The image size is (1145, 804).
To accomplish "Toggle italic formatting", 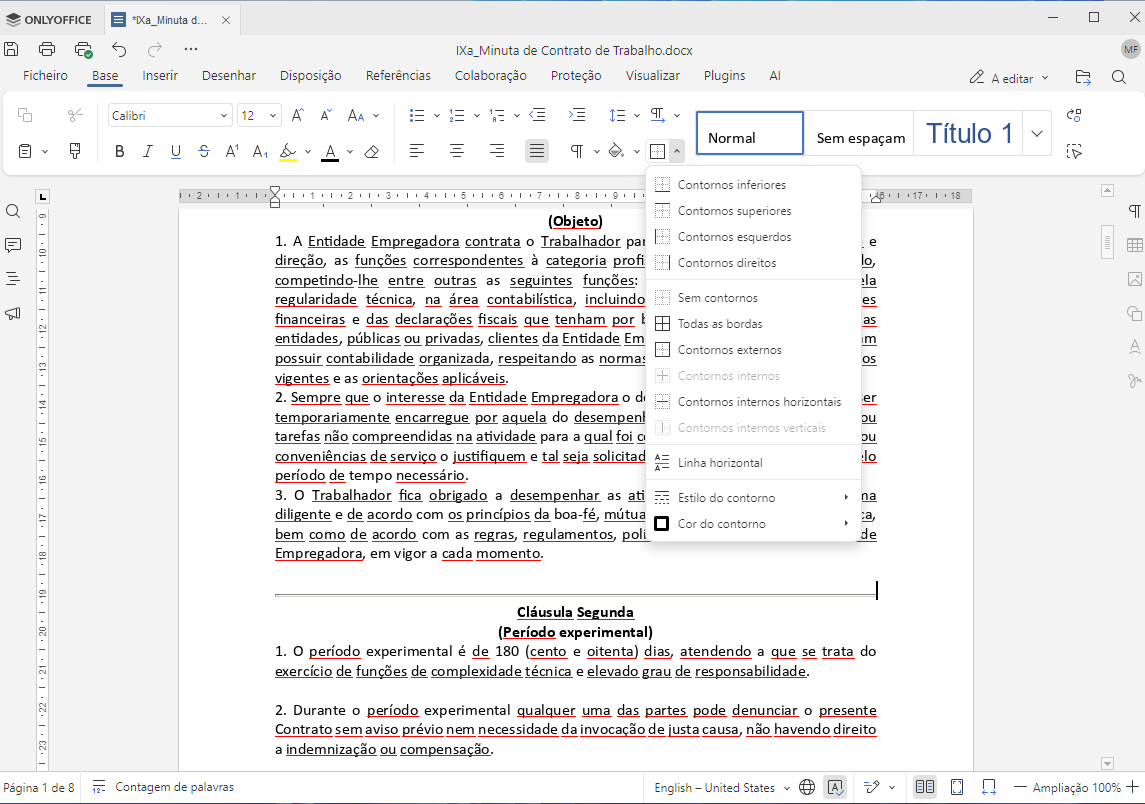I will pos(148,151).
